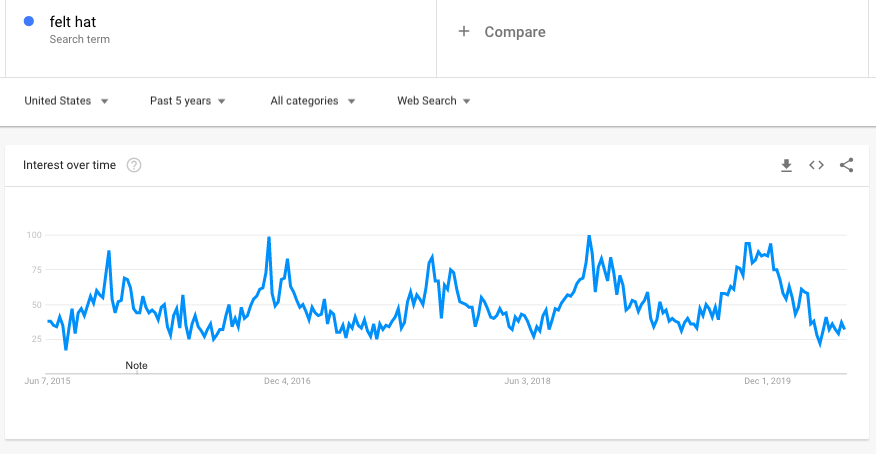Image resolution: width=876 pixels, height=454 pixels.
Task: Add a comparison term with Compare
Action: (x=502, y=32)
